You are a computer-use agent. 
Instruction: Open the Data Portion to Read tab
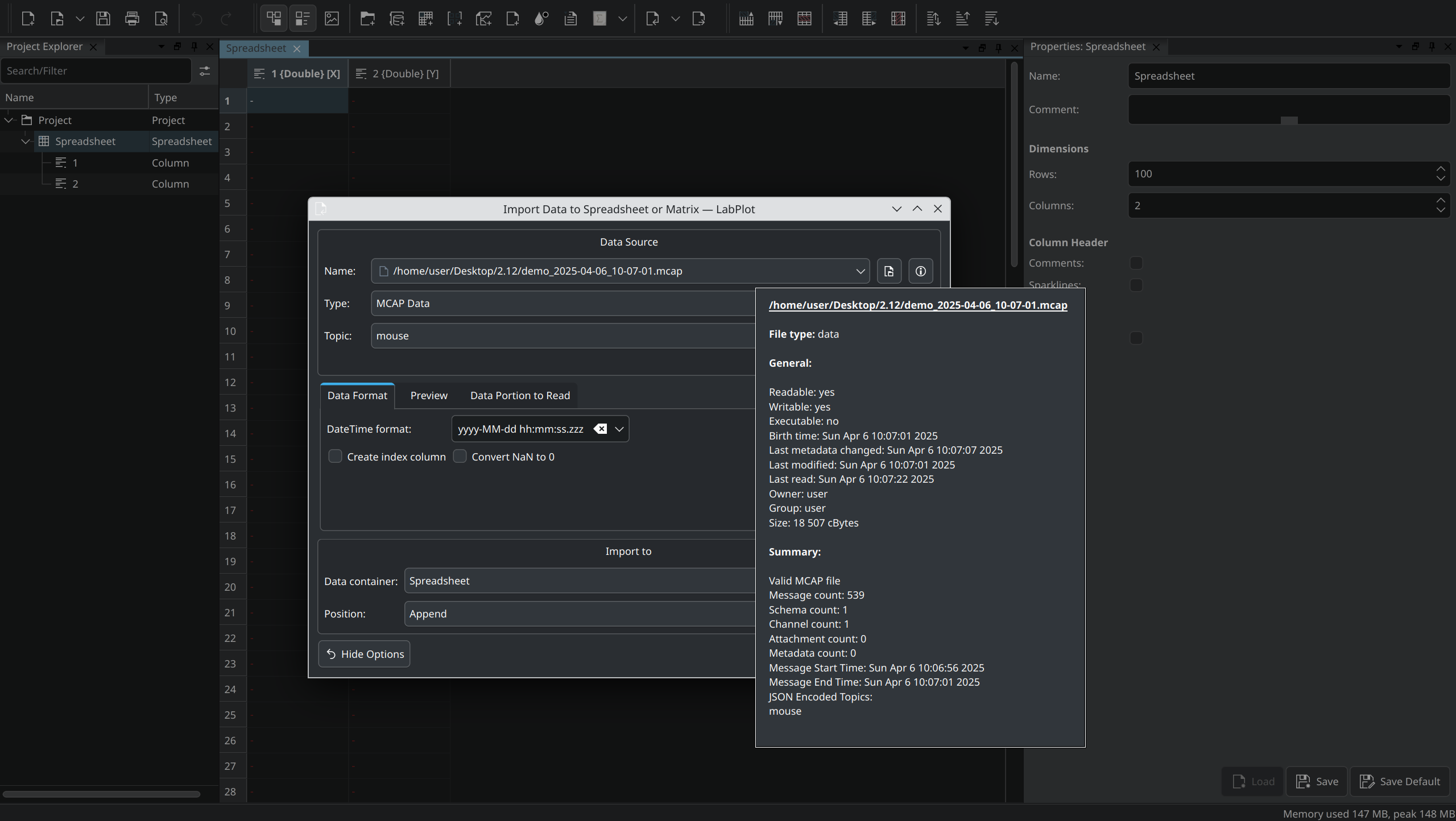(520, 396)
